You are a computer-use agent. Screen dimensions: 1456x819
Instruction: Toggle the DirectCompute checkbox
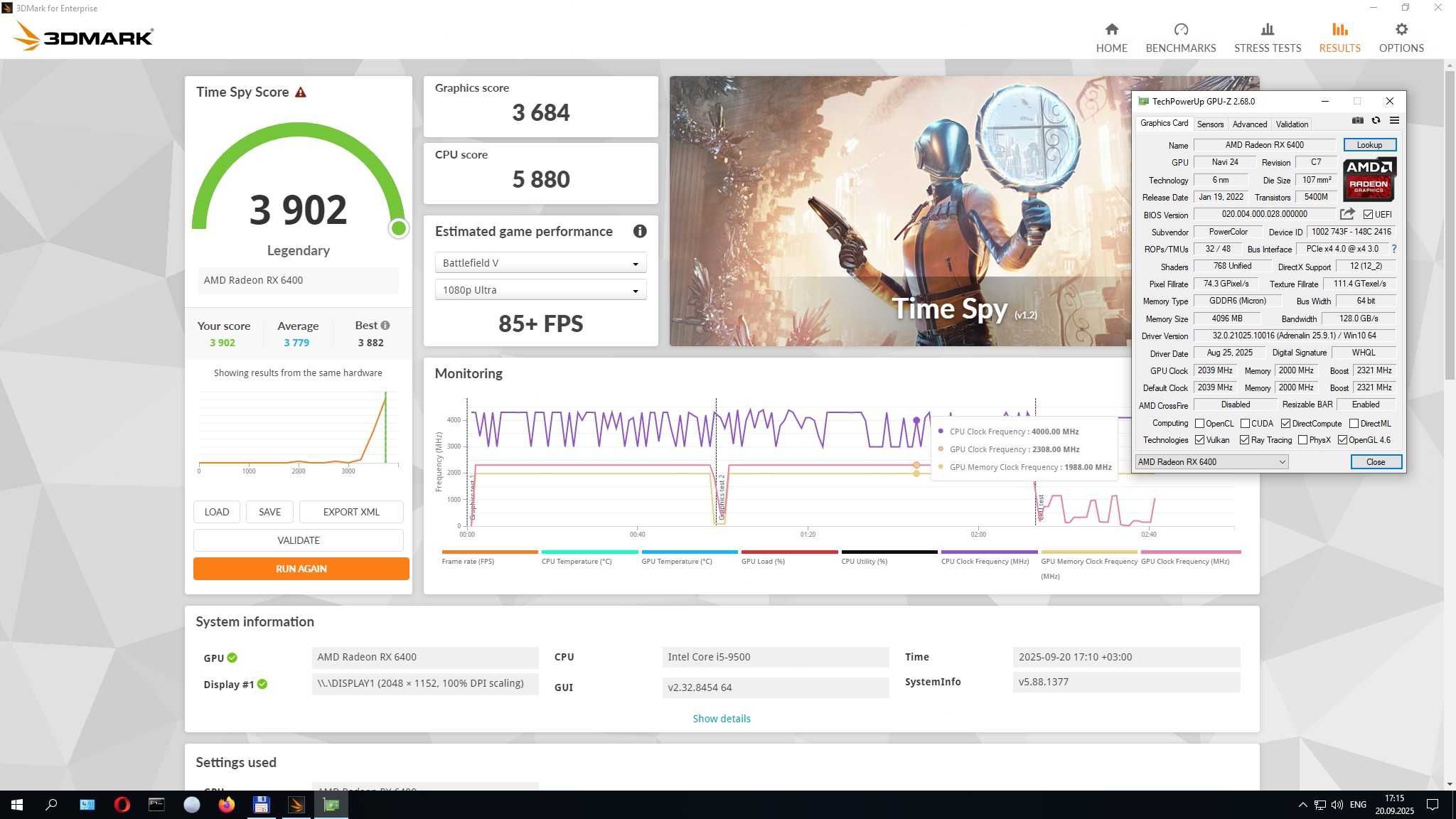[x=1285, y=423]
